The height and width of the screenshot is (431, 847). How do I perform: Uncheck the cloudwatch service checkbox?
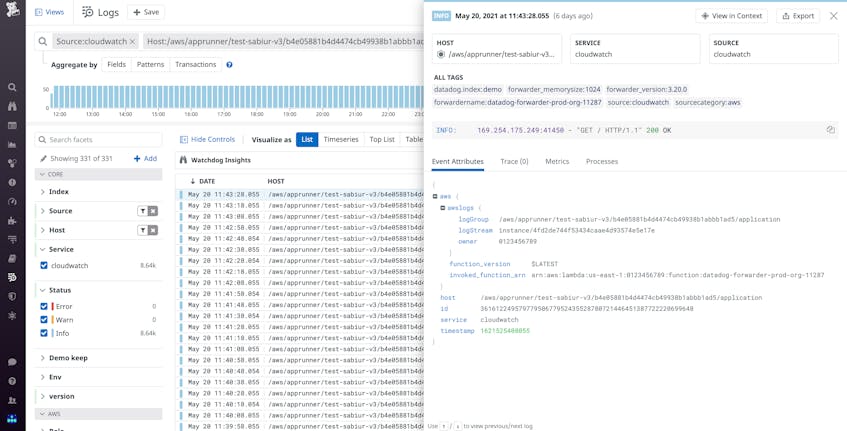pos(44,266)
